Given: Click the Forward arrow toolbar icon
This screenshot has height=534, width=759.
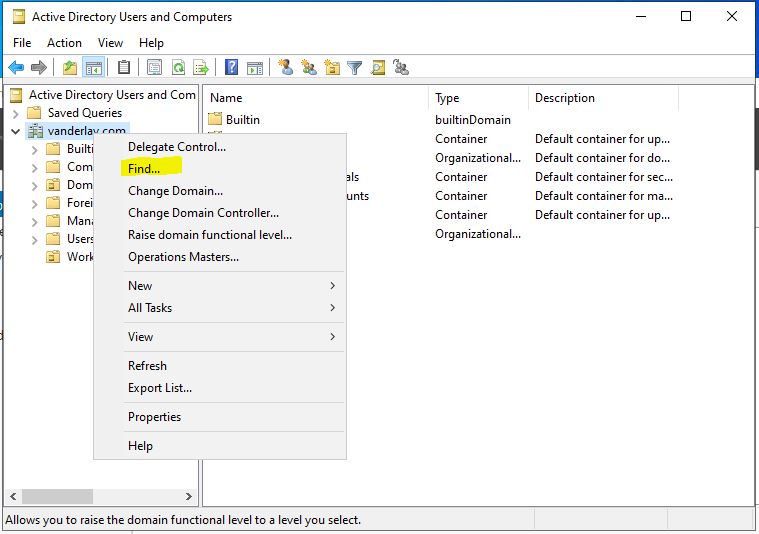Looking at the screenshot, I should [x=39, y=67].
